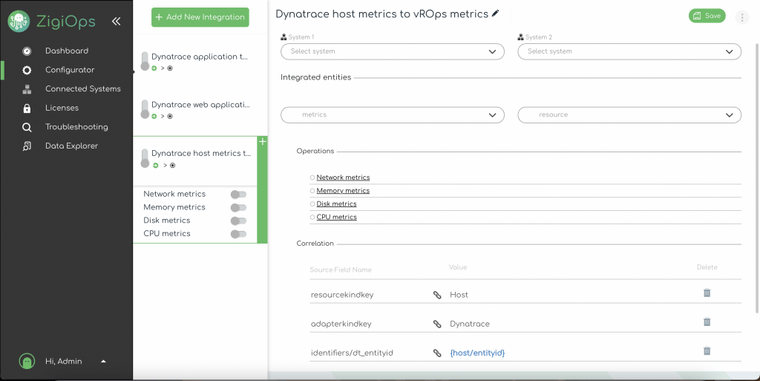Toggle Dynatrace host metrics integration switch
The width and height of the screenshot is (760, 381).
tap(144, 159)
